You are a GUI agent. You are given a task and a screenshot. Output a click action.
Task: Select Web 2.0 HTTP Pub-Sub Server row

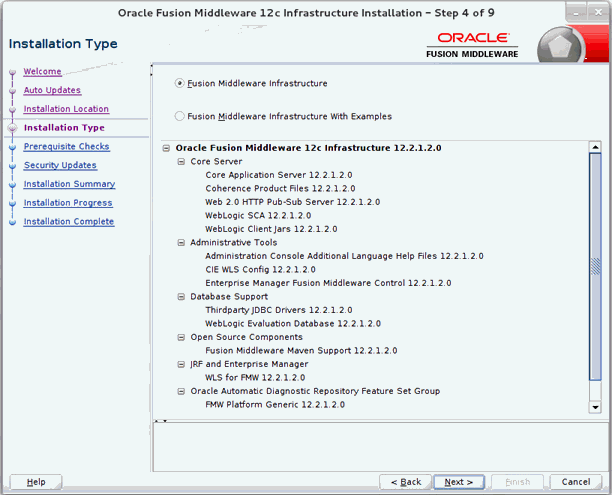click(293, 202)
